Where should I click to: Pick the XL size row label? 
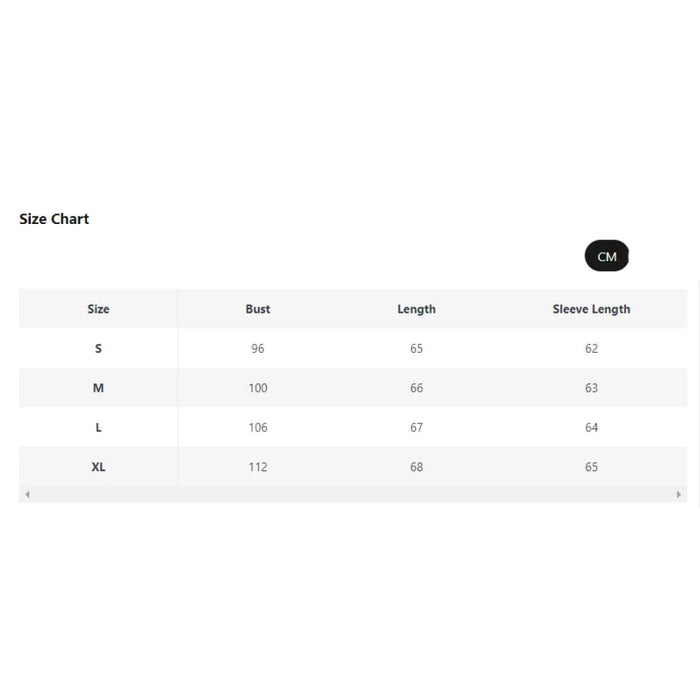(98, 467)
